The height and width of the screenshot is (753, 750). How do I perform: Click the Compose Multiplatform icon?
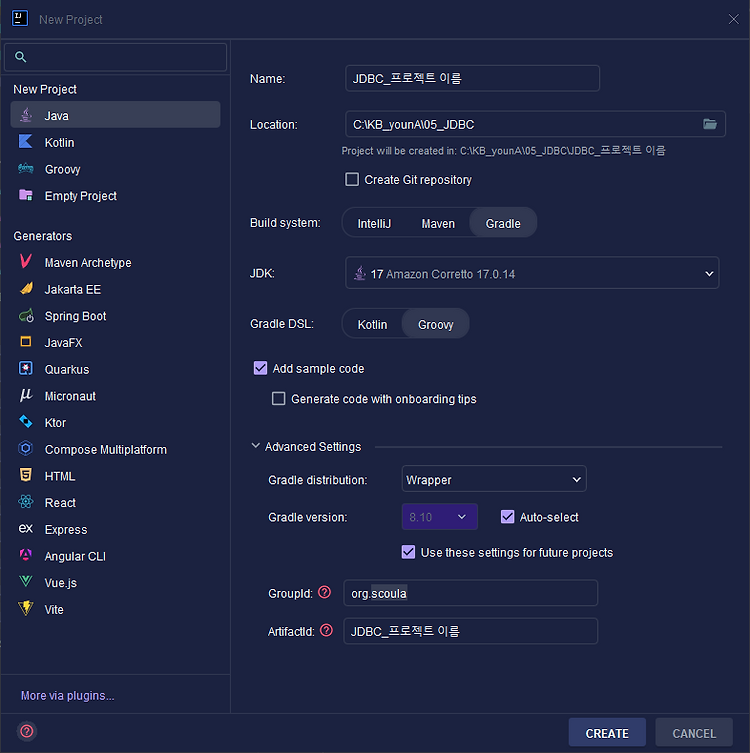click(25, 449)
